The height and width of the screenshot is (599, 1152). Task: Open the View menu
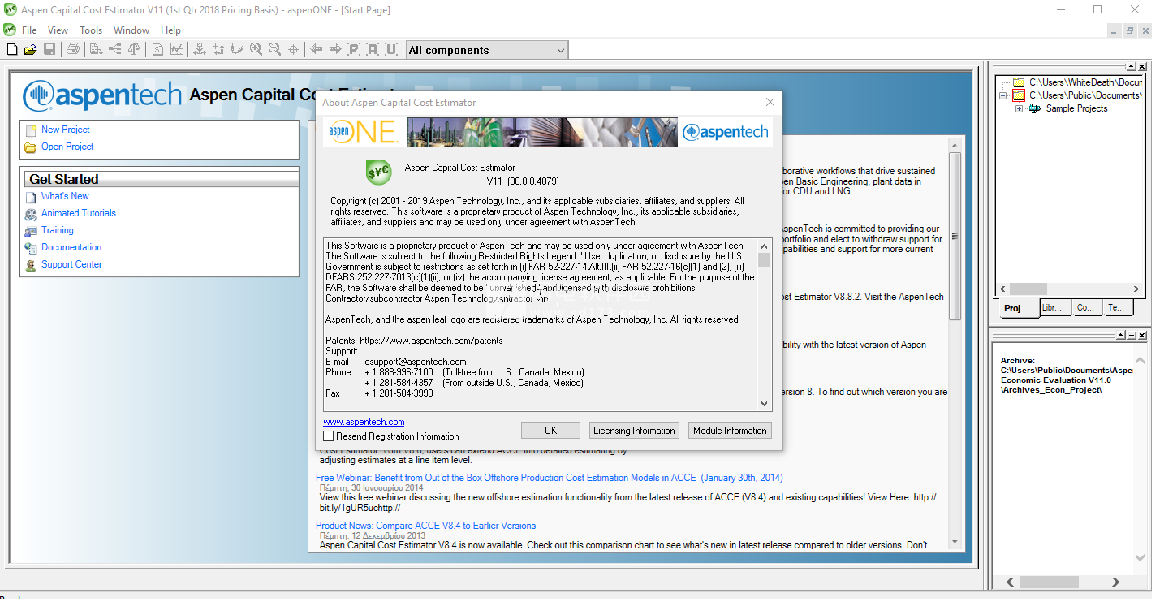57,30
